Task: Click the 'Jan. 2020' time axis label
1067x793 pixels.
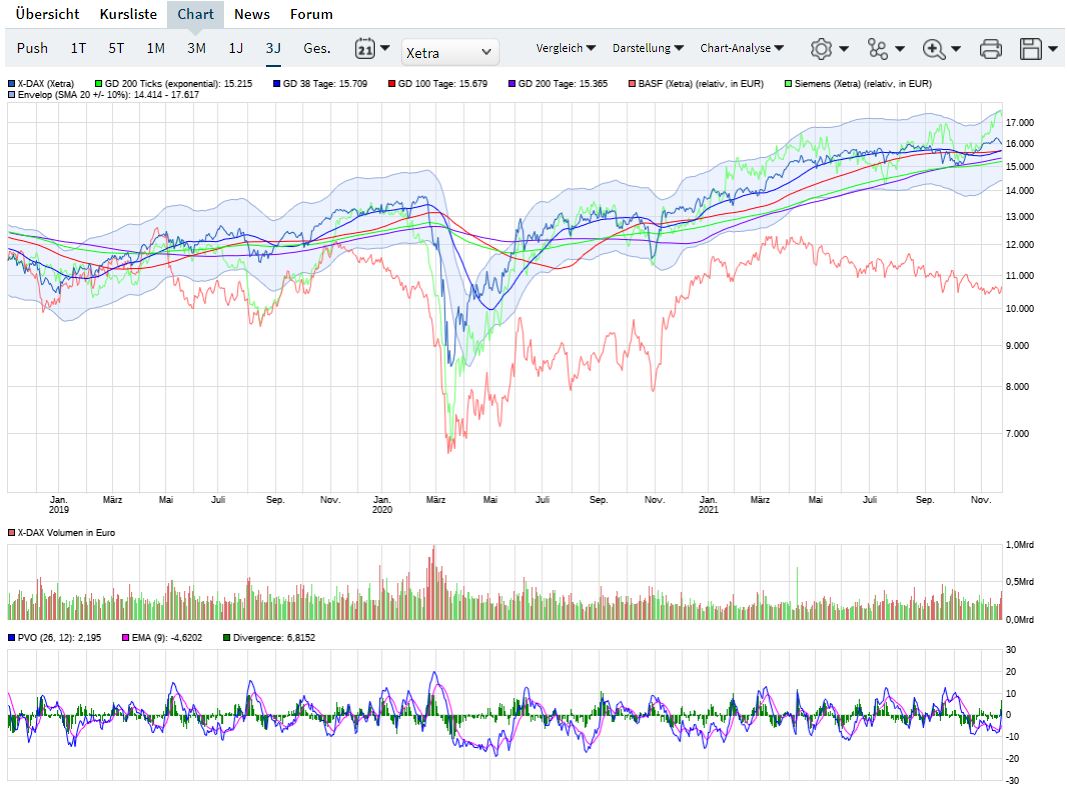Action: click(x=382, y=504)
